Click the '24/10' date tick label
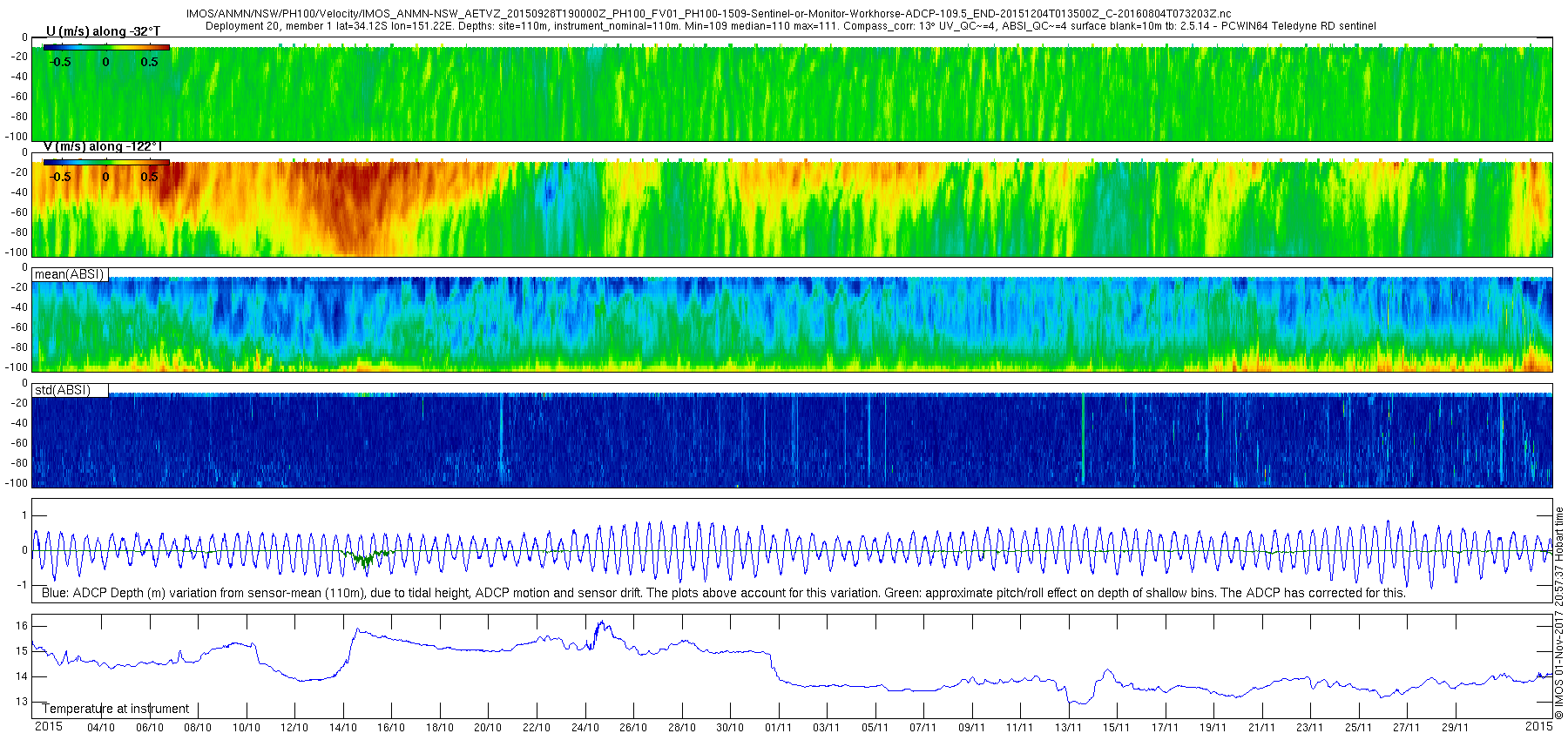 coord(585,728)
